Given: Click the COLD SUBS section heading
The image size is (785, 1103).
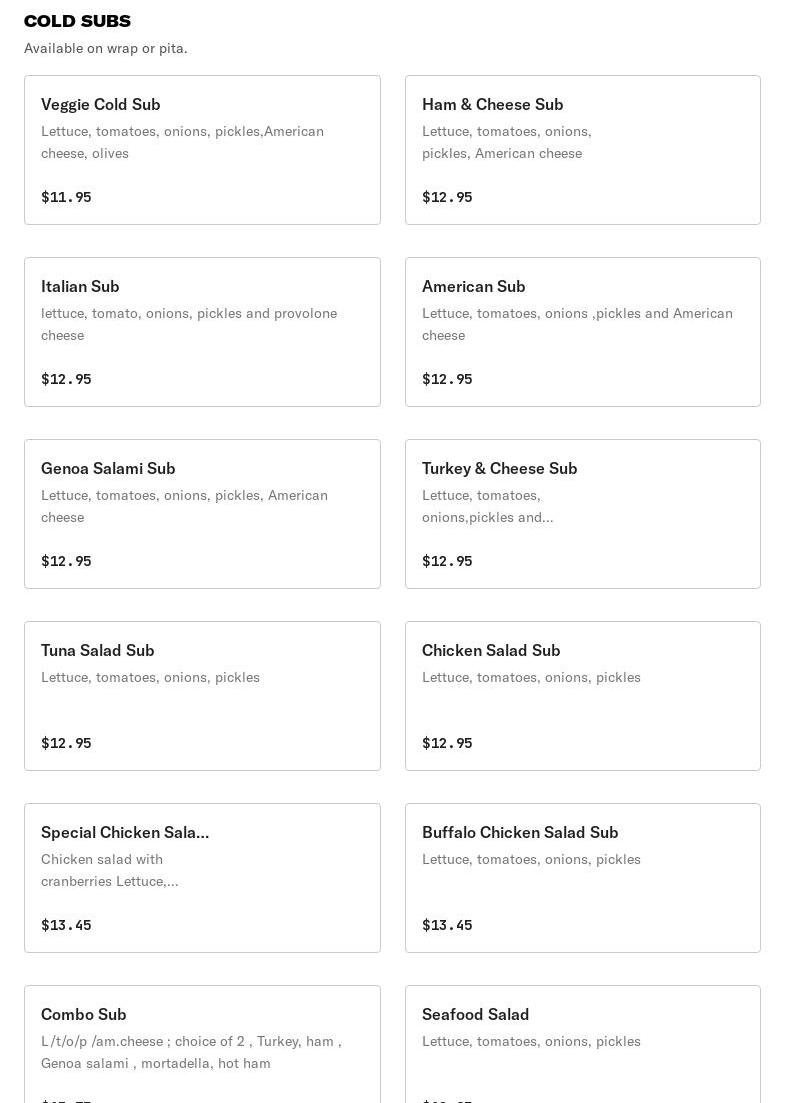Looking at the screenshot, I should [77, 21].
